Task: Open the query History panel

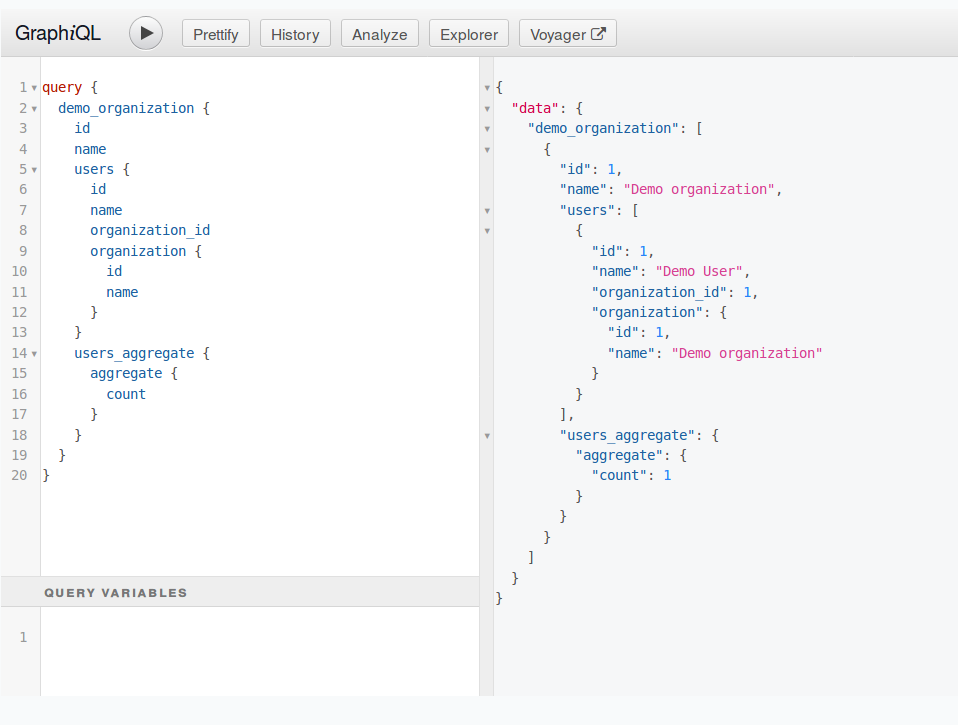Action: [x=294, y=33]
